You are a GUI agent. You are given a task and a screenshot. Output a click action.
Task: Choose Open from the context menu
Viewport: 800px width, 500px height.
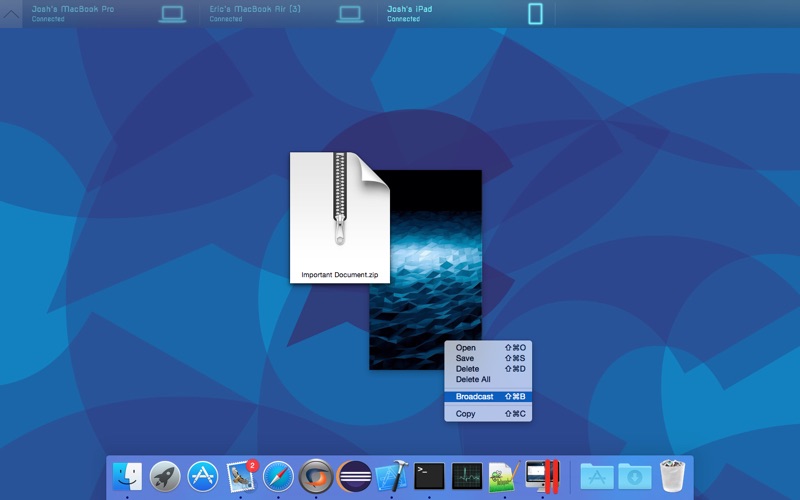[466, 348]
